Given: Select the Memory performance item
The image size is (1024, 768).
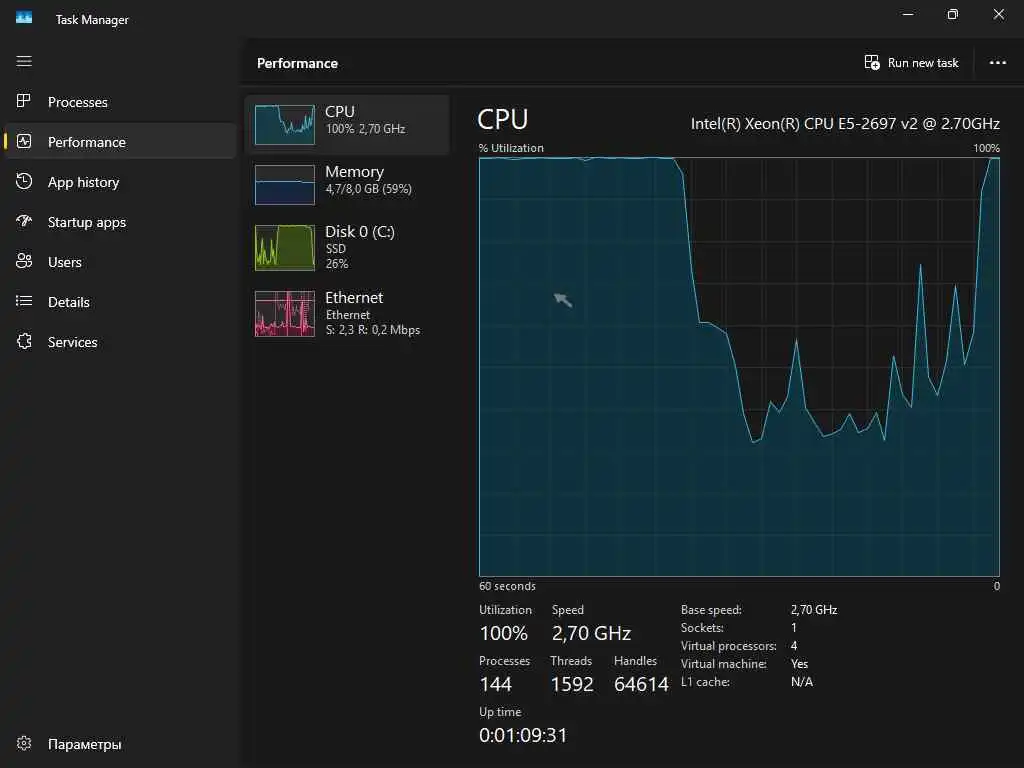Looking at the screenshot, I should pos(347,185).
